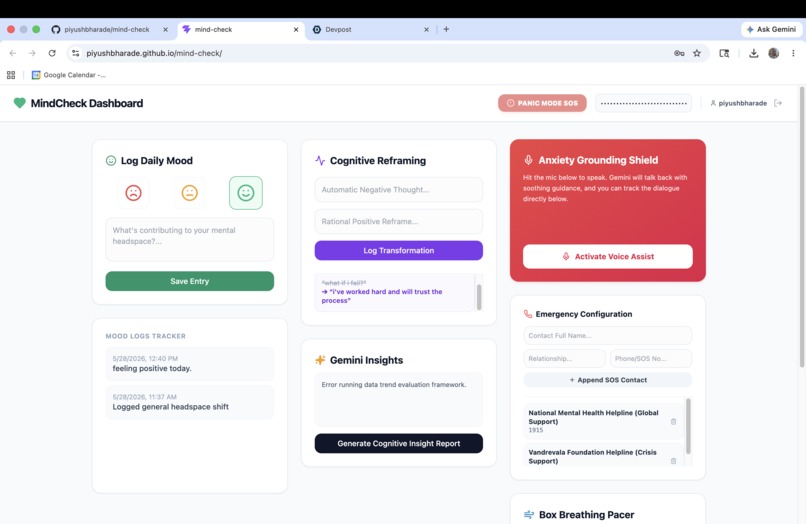
Task: Click the Error running data trend message
Action: pyautogui.click(x=394, y=385)
